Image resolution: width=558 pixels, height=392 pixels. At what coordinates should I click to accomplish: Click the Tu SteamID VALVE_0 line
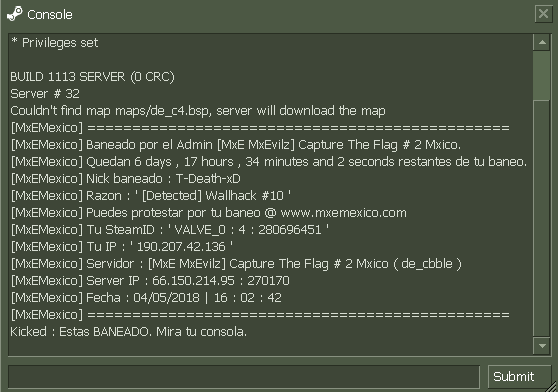pyautogui.click(x=170, y=230)
